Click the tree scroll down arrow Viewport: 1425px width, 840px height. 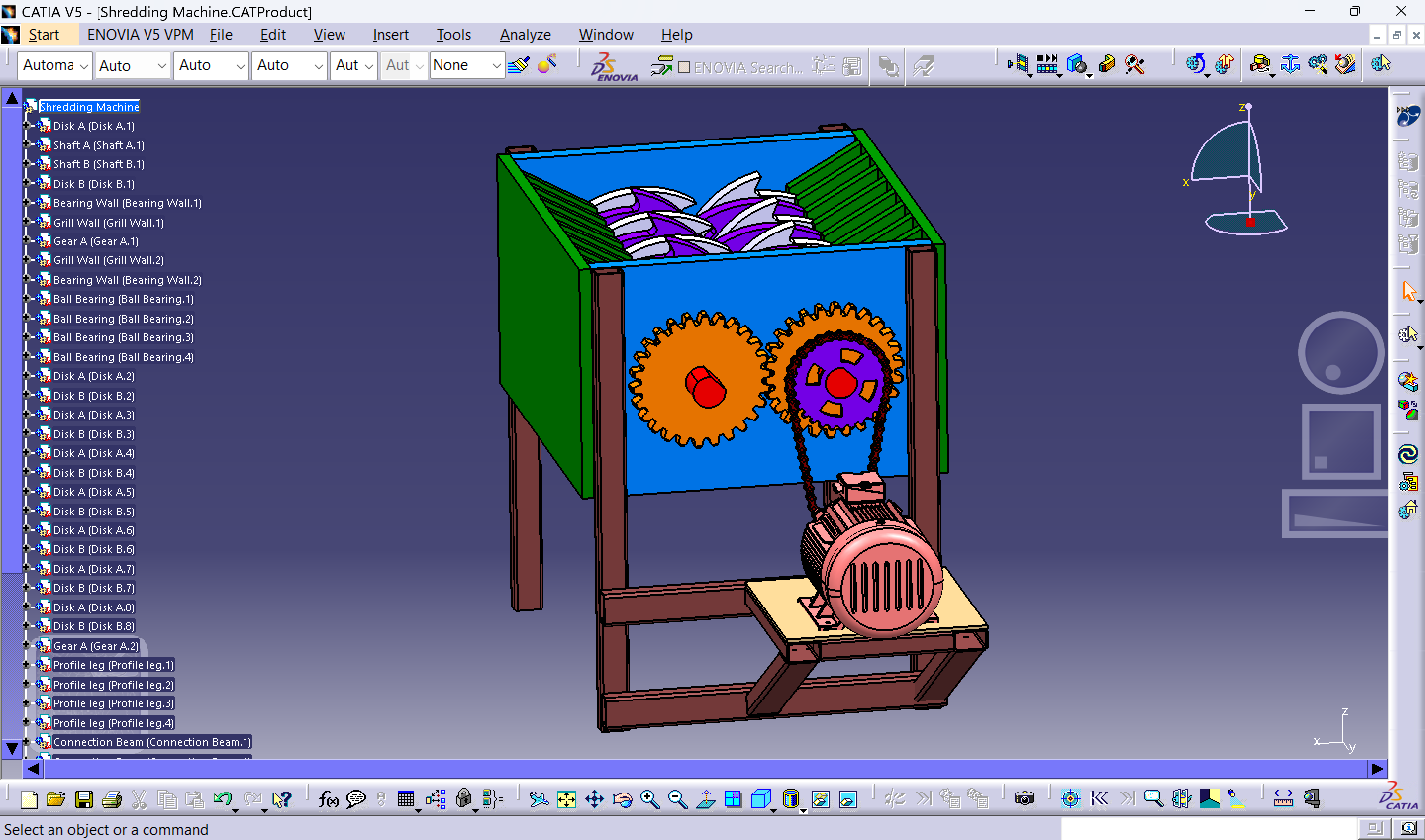(x=12, y=748)
